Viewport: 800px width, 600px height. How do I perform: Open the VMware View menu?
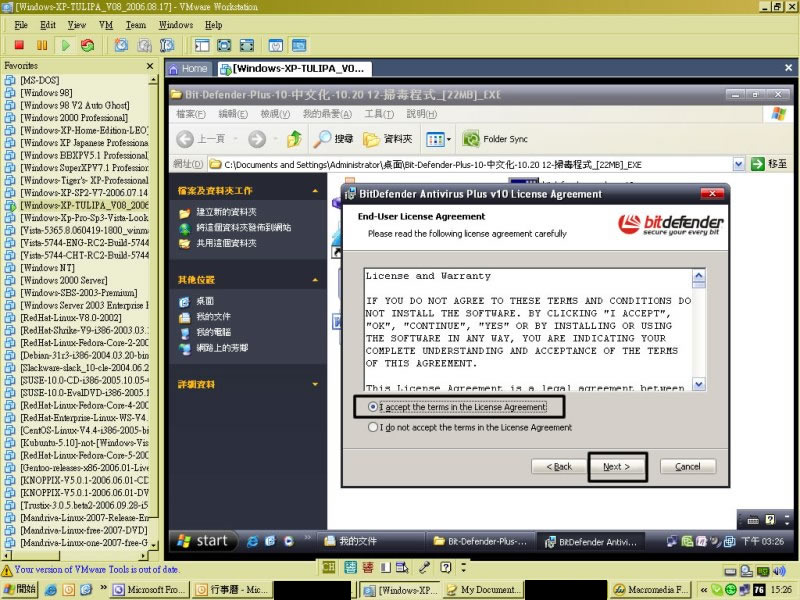pyautogui.click(x=77, y=25)
